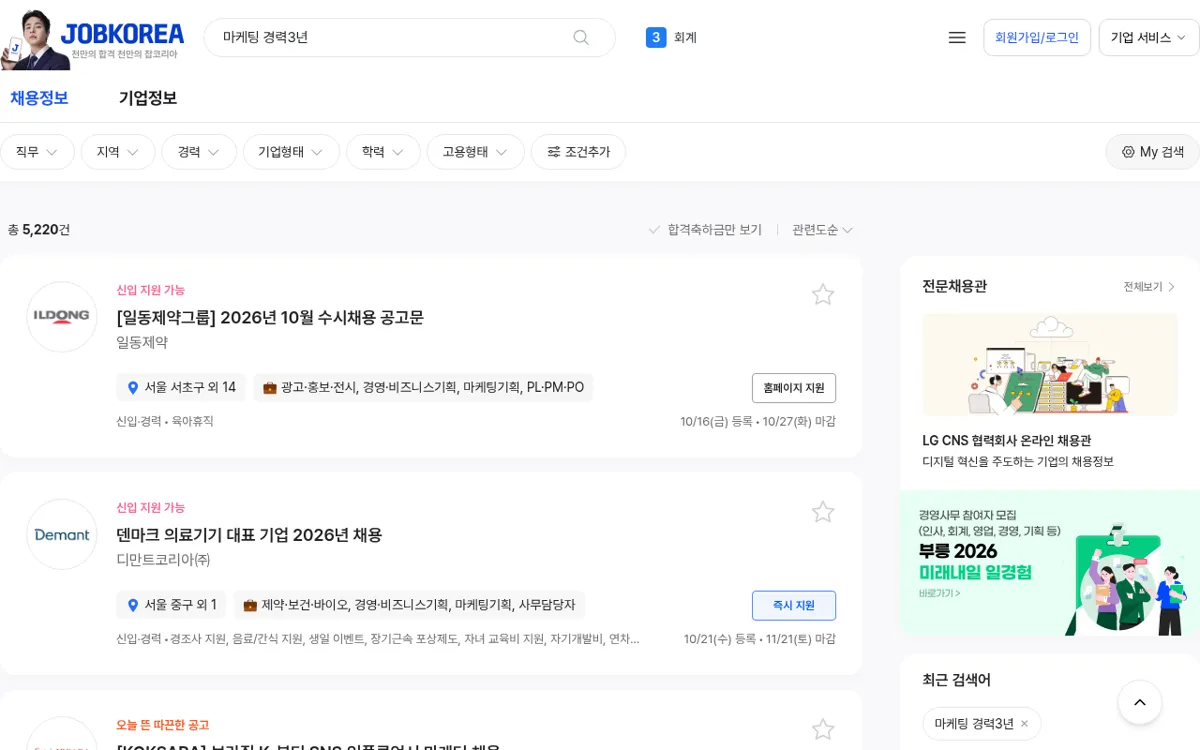Open [일동제약그룹] 2026년 10월 수시채용 공고문 title

(270, 317)
